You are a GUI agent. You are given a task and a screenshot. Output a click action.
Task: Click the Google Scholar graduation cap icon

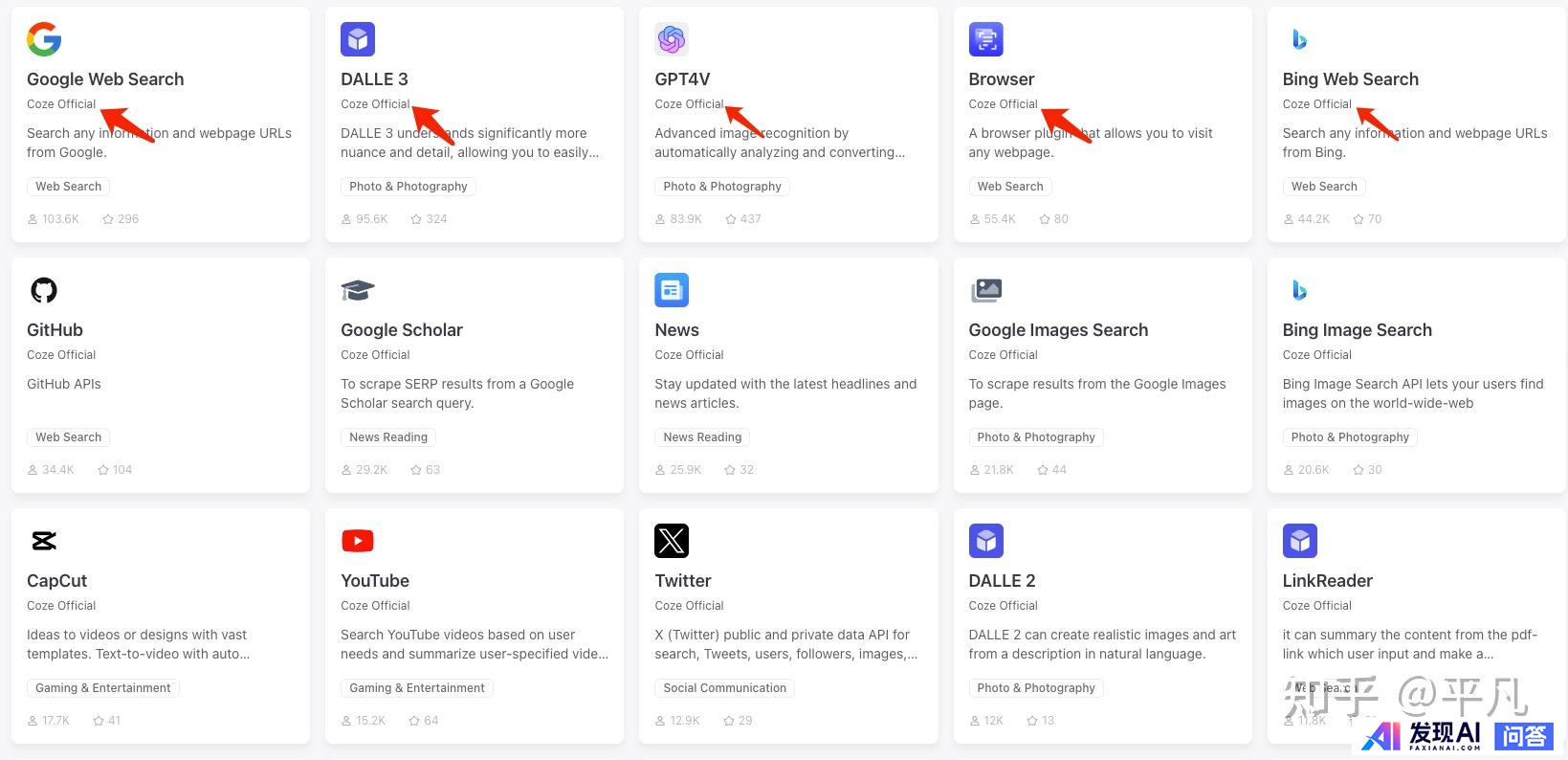tap(358, 290)
